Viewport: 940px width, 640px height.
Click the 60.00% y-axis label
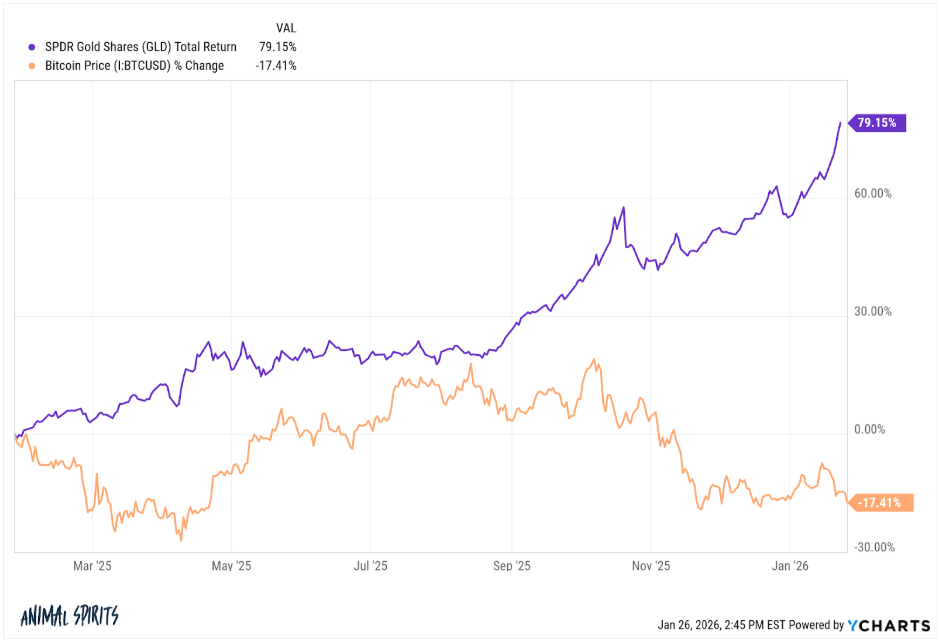(873, 194)
